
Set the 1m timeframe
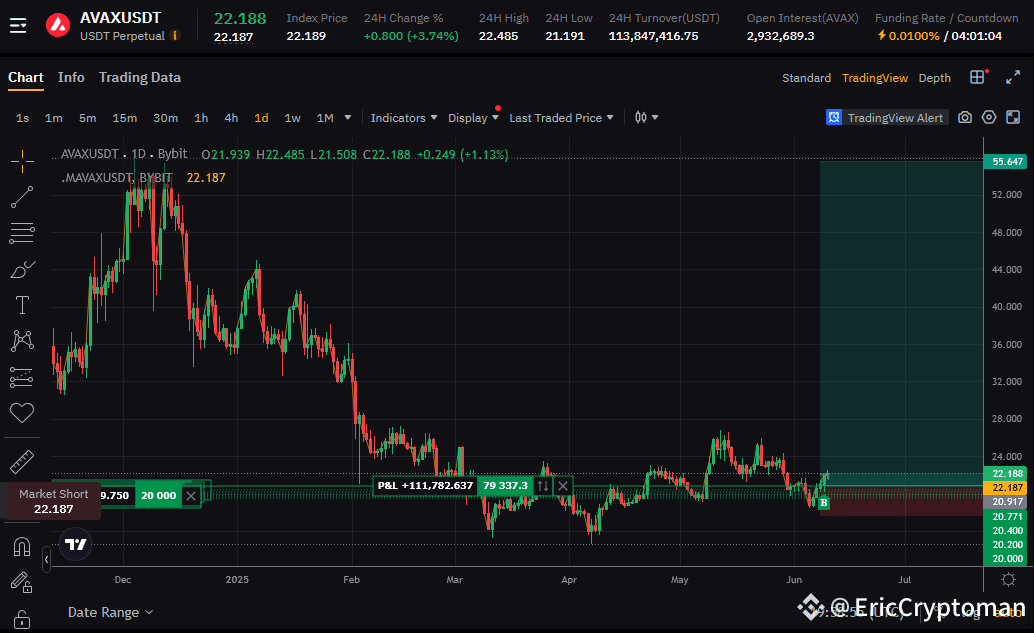point(53,118)
